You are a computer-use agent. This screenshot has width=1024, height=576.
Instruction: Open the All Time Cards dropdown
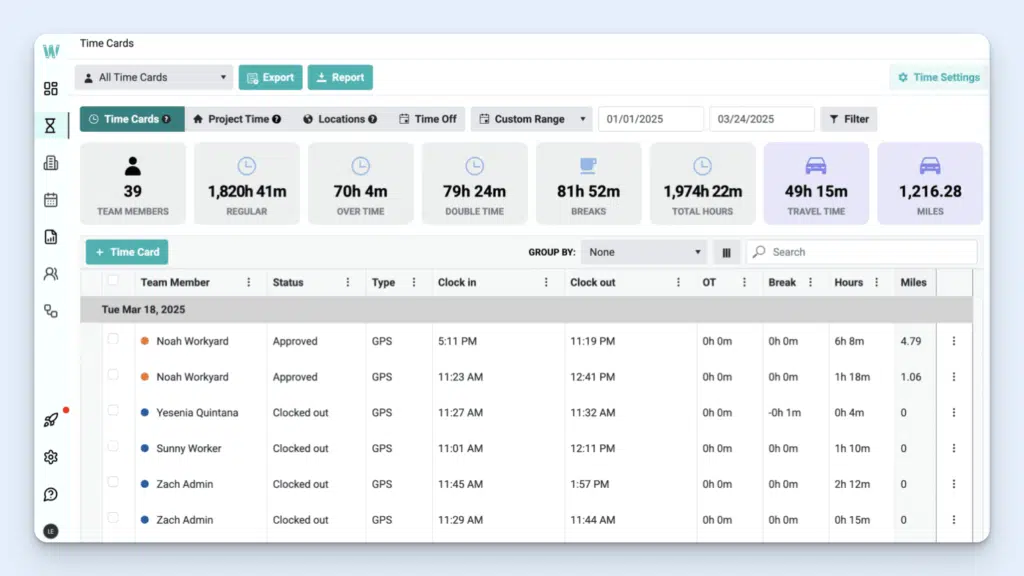coord(153,77)
